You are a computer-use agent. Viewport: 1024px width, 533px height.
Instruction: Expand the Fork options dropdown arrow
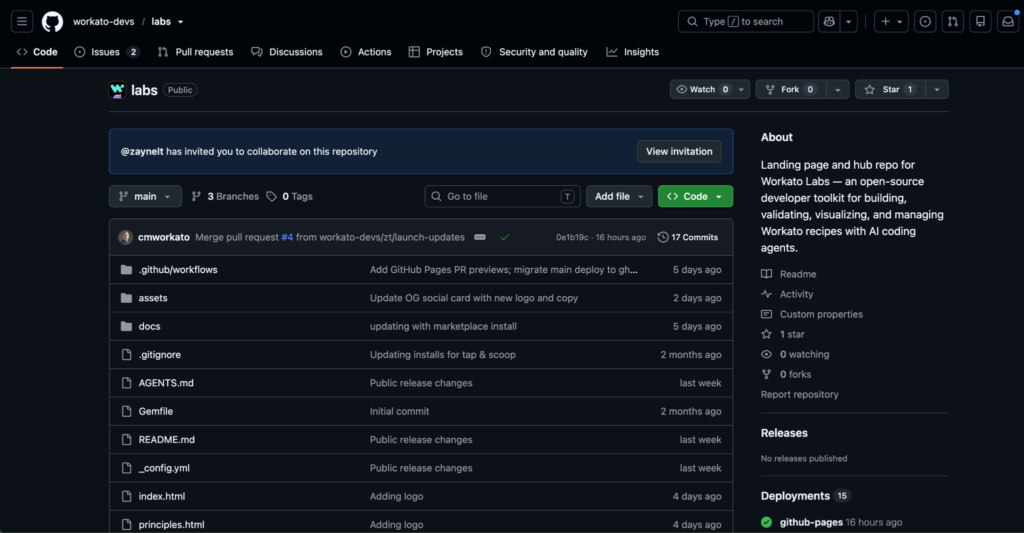(837, 89)
